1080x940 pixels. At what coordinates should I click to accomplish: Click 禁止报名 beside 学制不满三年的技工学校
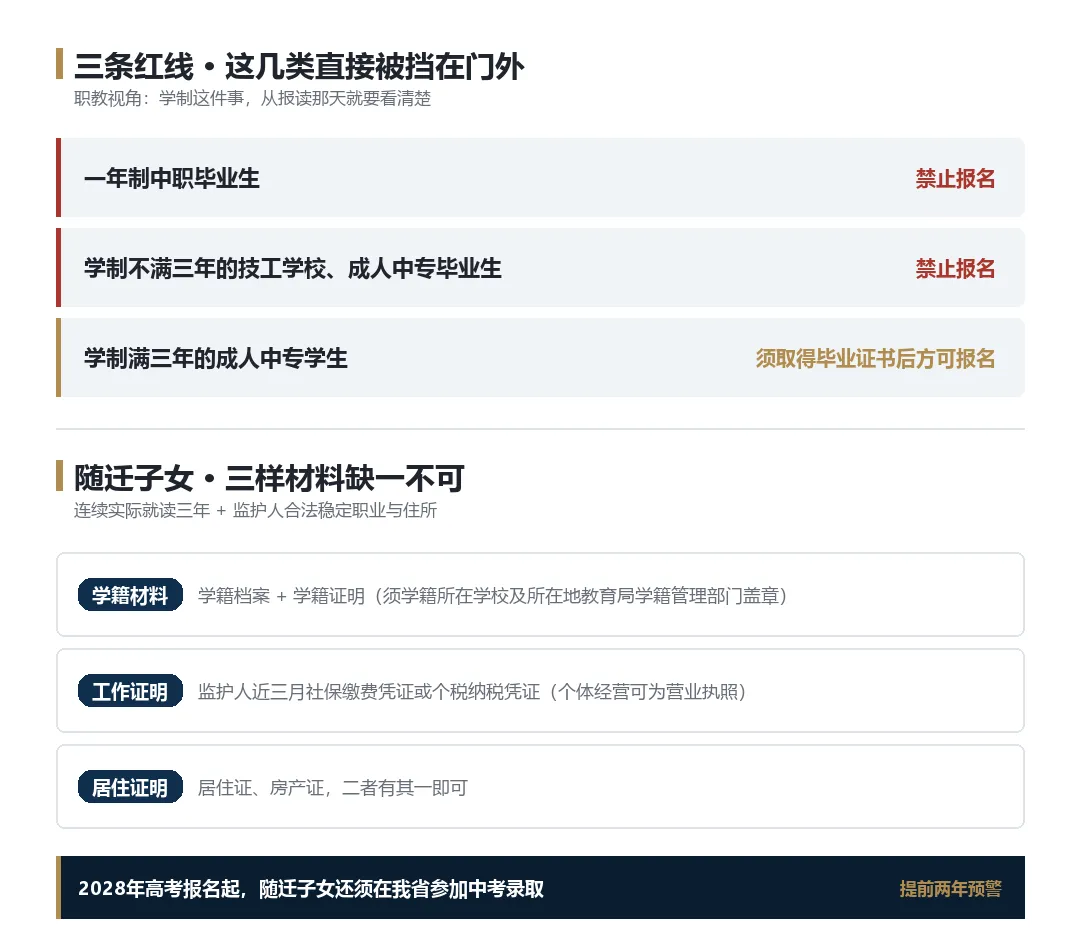tap(955, 268)
